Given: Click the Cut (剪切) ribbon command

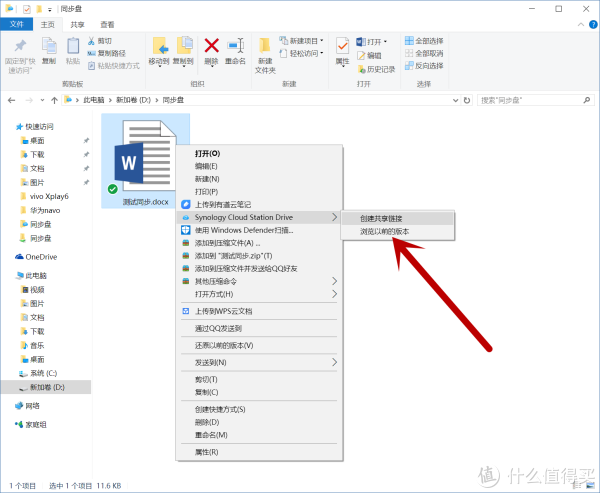Looking at the screenshot, I should [x=100, y=41].
